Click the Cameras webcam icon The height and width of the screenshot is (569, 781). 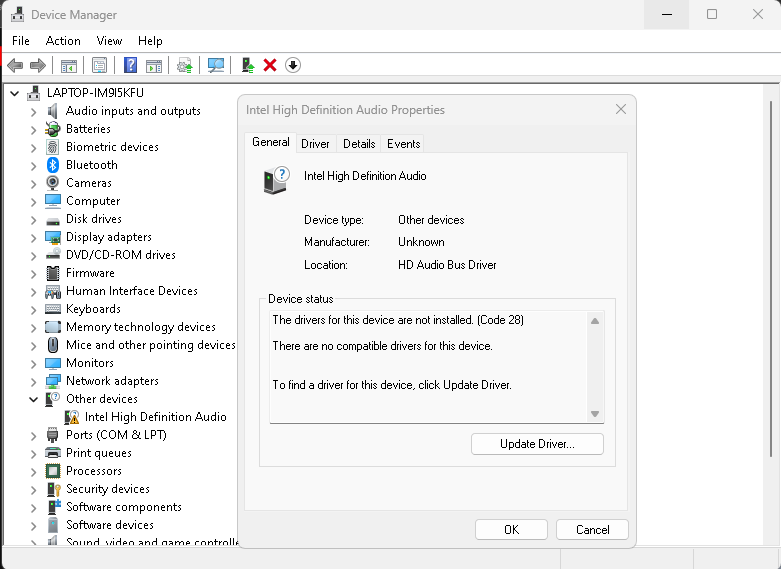53,183
